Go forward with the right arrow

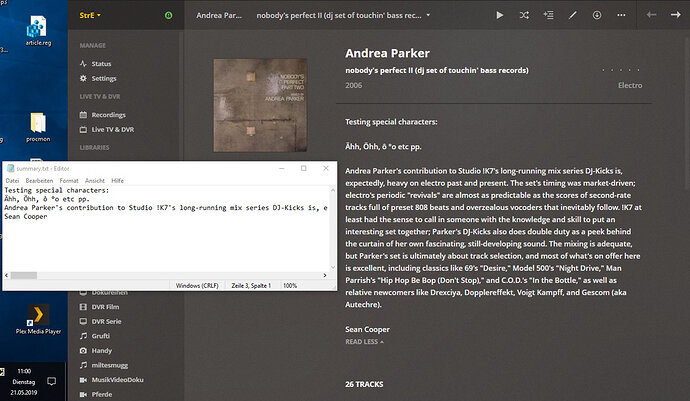pos(675,15)
